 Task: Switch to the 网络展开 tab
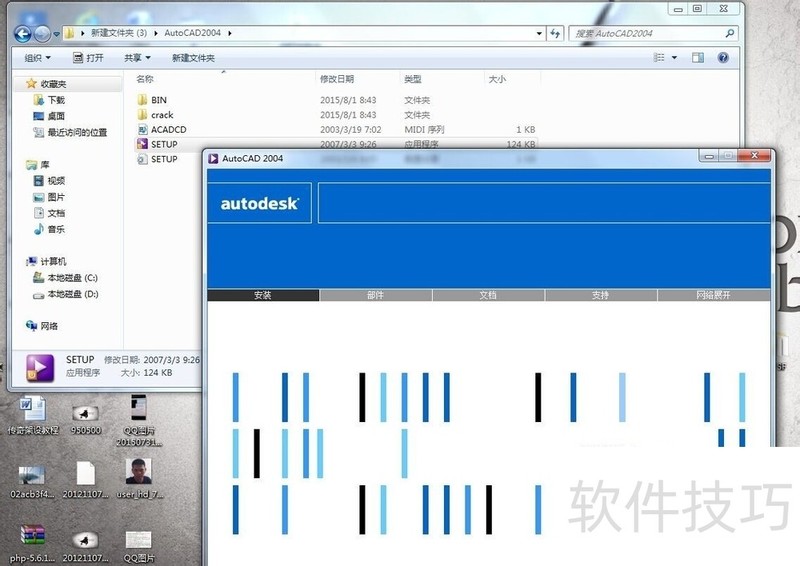tap(714, 295)
